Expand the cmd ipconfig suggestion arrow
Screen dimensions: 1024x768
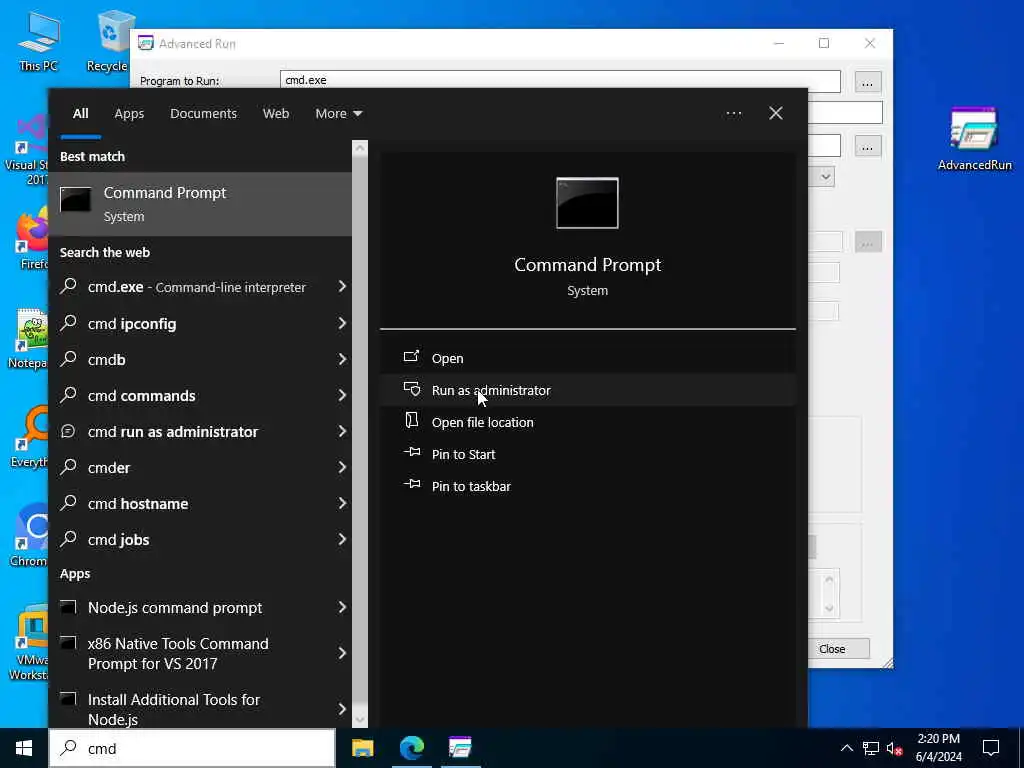click(x=342, y=323)
